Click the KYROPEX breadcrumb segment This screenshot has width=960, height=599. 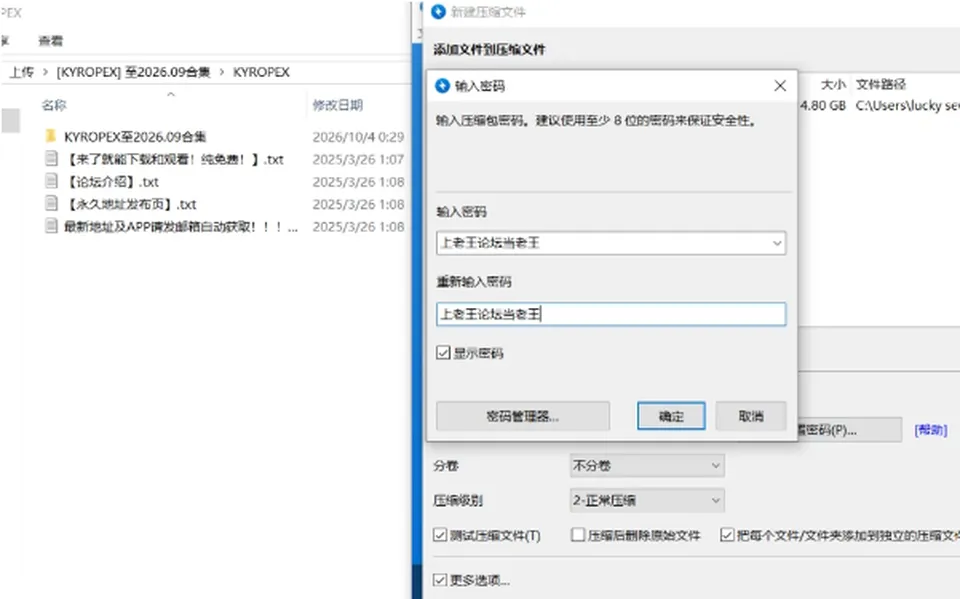[x=261, y=72]
